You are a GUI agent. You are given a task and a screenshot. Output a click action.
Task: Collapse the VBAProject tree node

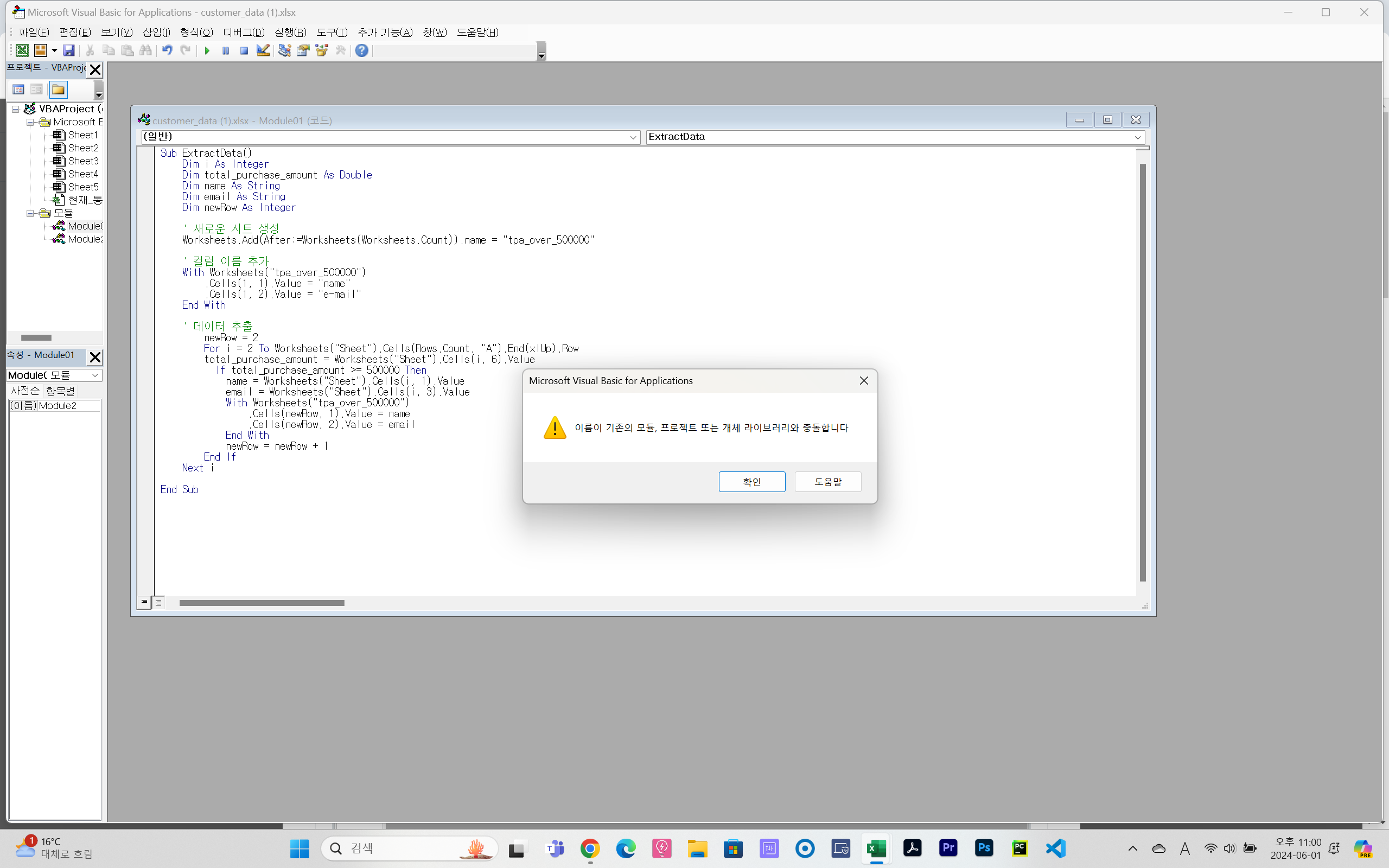click(16, 109)
